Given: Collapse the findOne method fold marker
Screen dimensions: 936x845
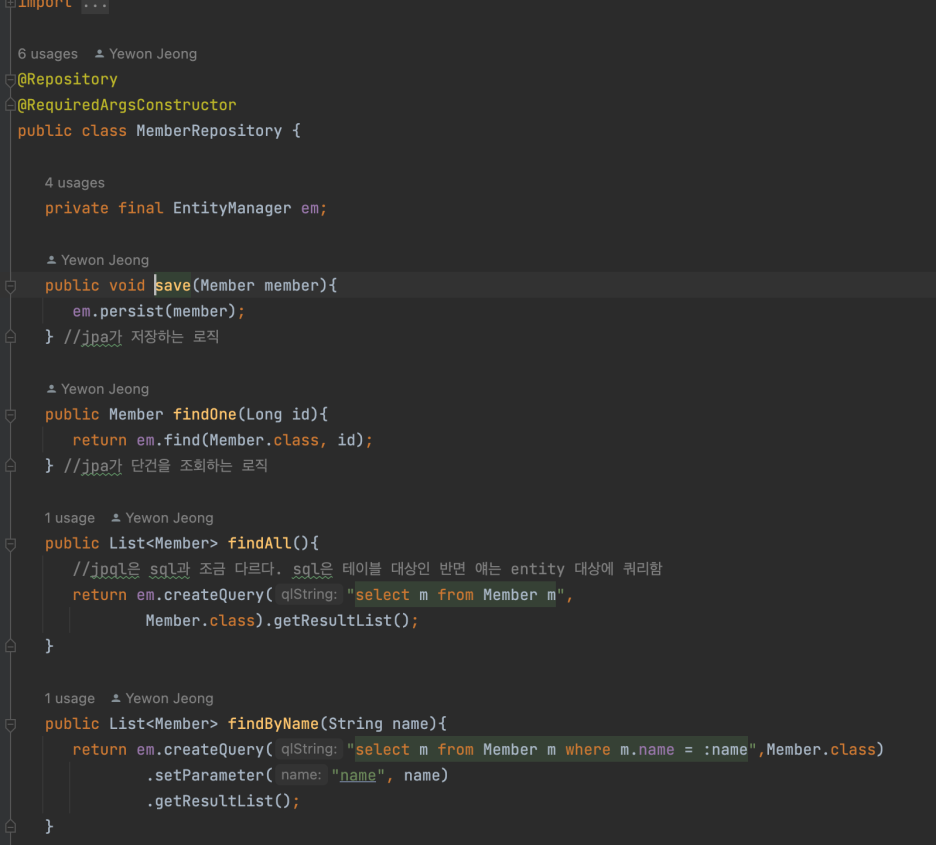Looking at the screenshot, I should tap(10, 415).
